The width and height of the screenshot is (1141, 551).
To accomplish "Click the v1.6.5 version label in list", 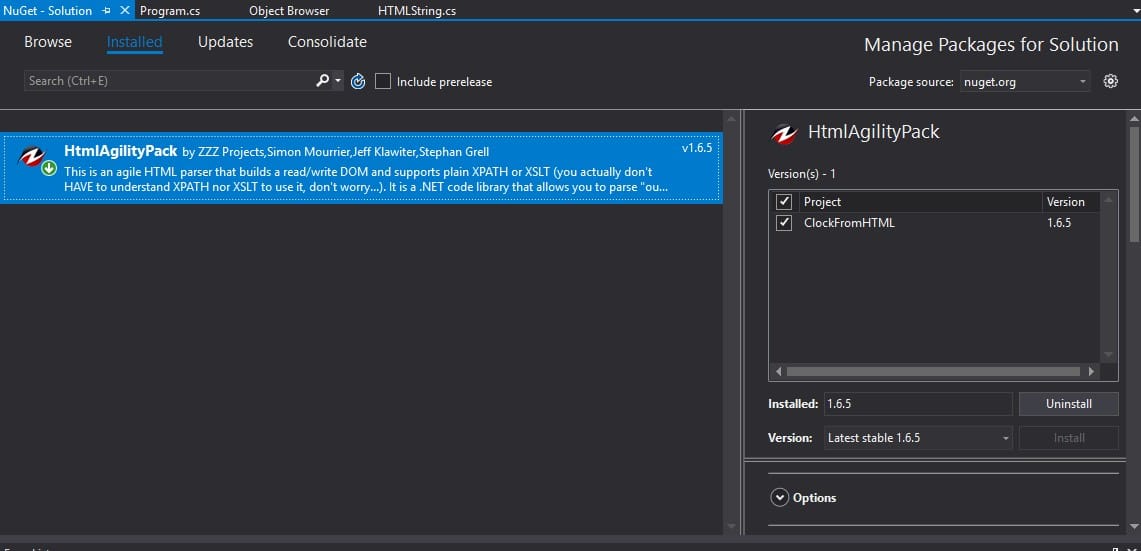I will pos(696,148).
